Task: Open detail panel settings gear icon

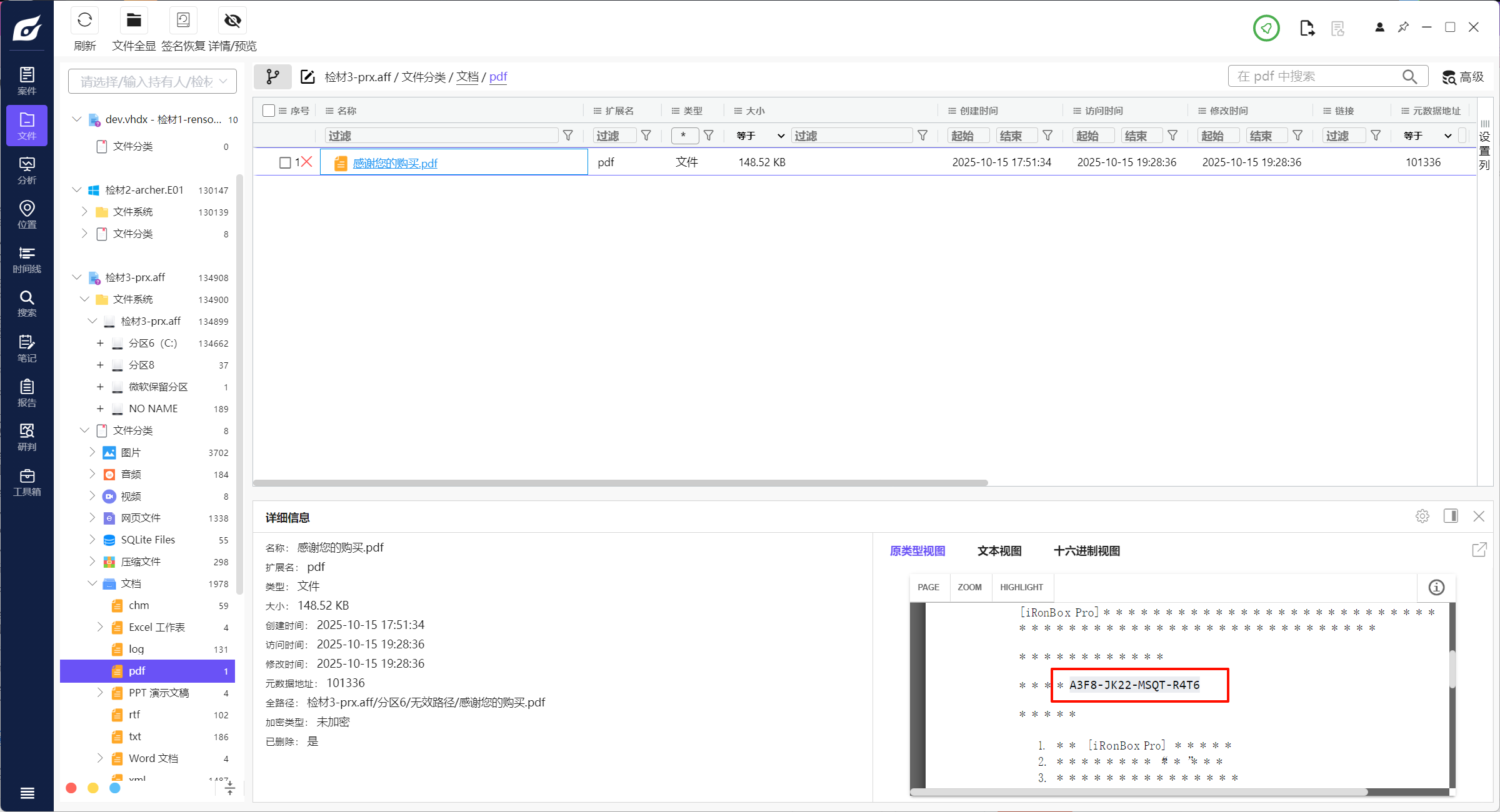Action: [x=1422, y=517]
